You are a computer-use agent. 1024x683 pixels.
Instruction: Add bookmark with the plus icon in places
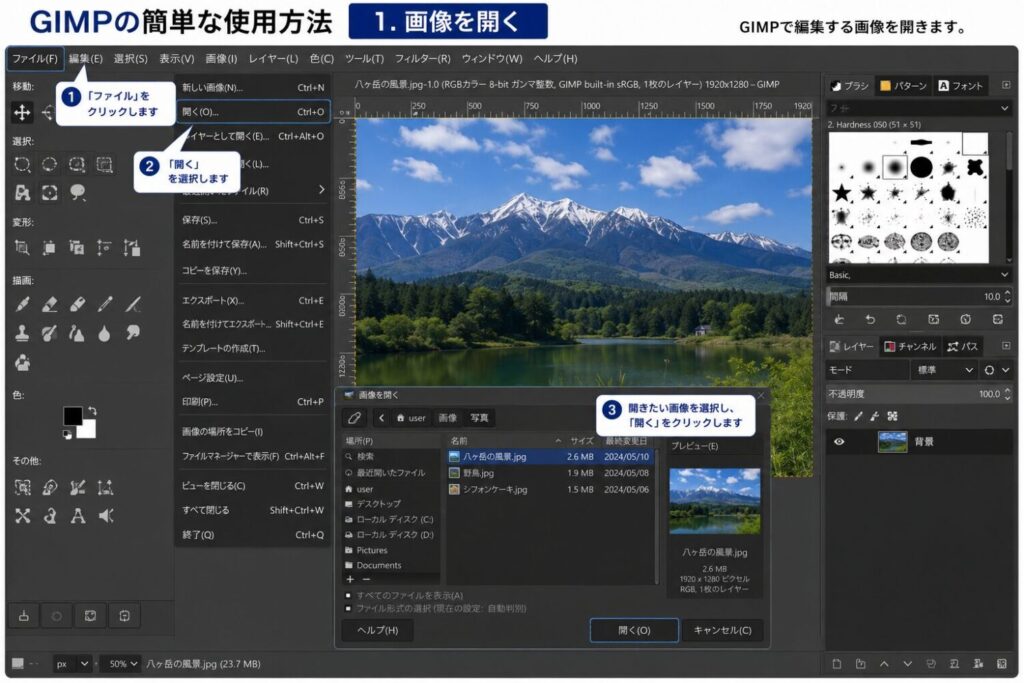pyautogui.click(x=350, y=579)
